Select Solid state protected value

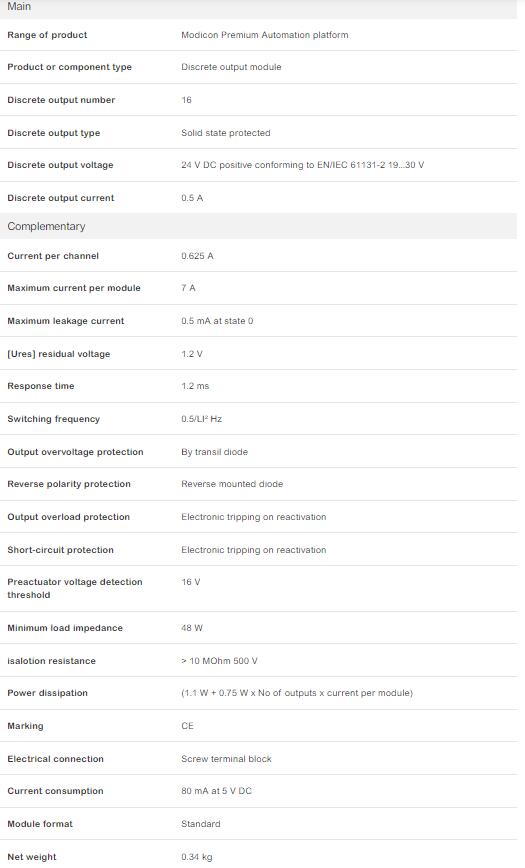point(225,133)
